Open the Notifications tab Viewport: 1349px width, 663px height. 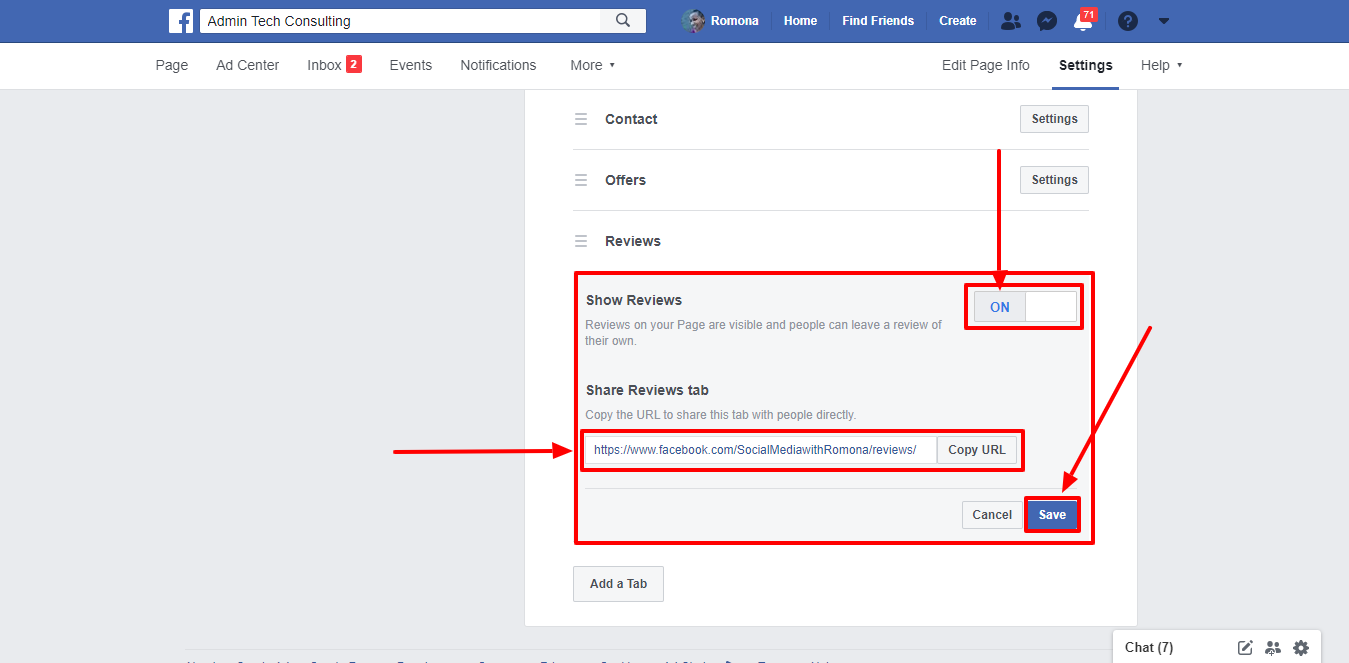point(498,65)
